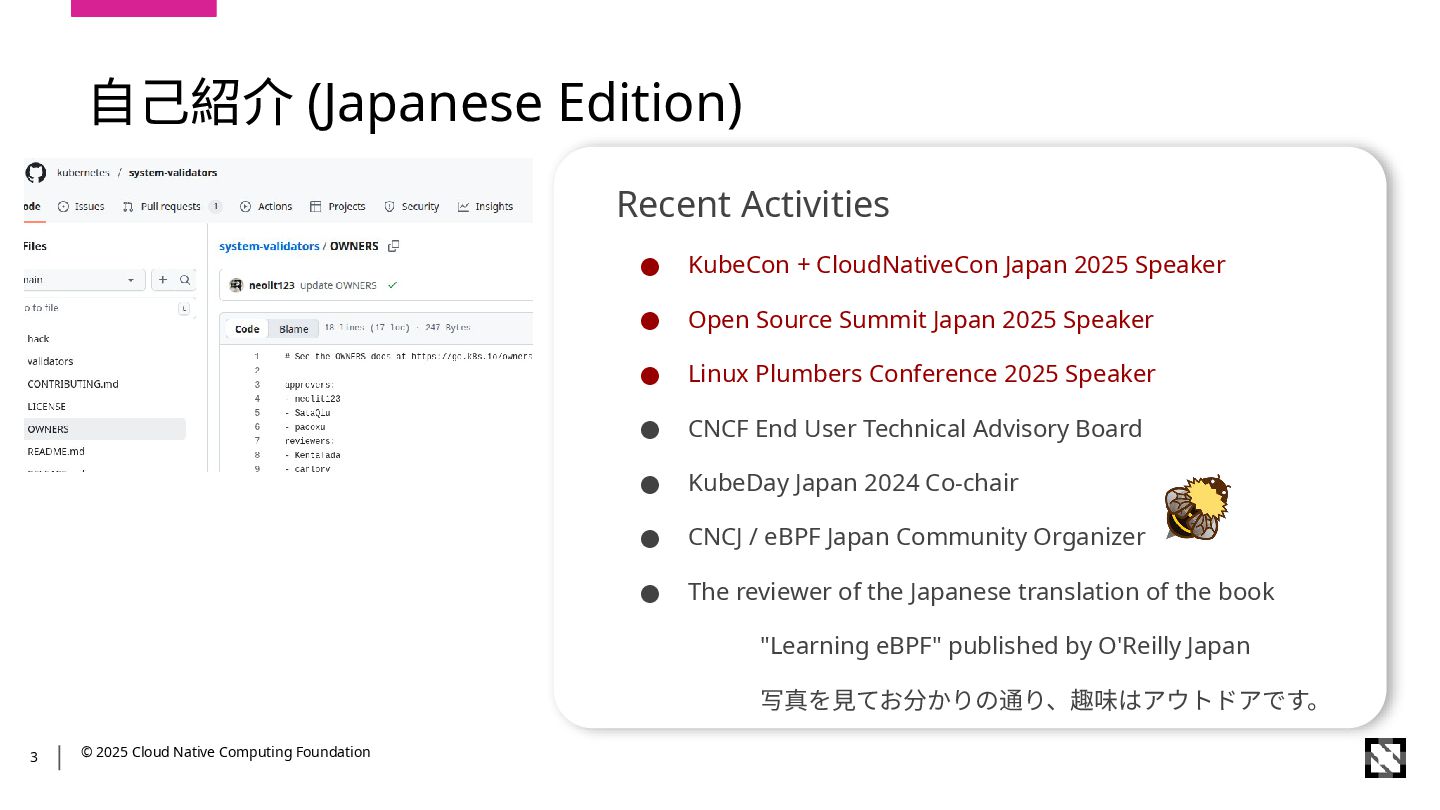Click the slide title 自己紹介 (Japanese Edition)

point(415,103)
